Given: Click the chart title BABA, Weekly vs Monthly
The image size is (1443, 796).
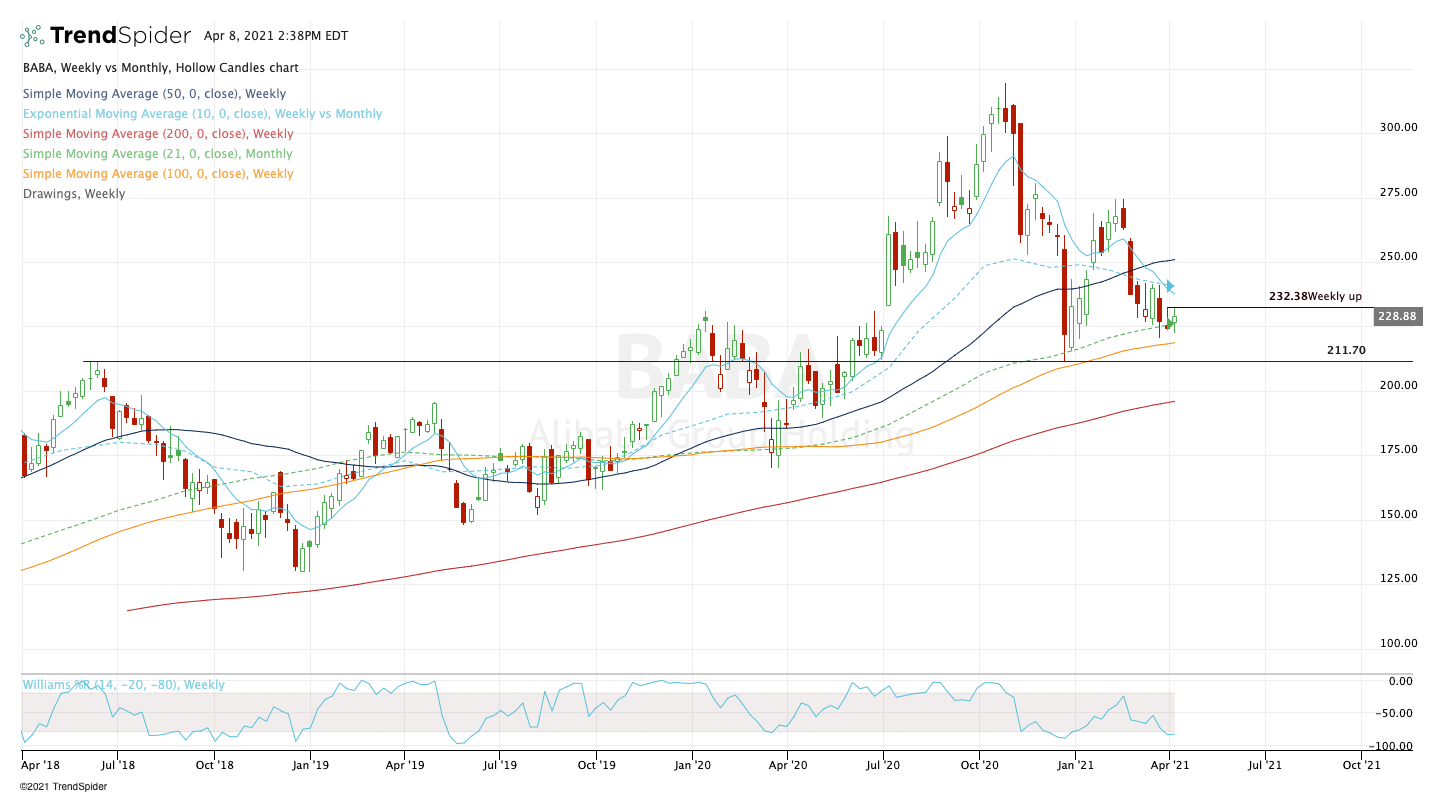Looking at the screenshot, I should click(160, 68).
